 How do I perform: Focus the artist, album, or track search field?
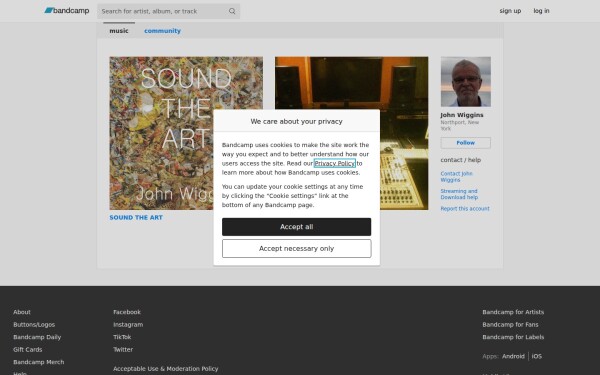[168, 11]
